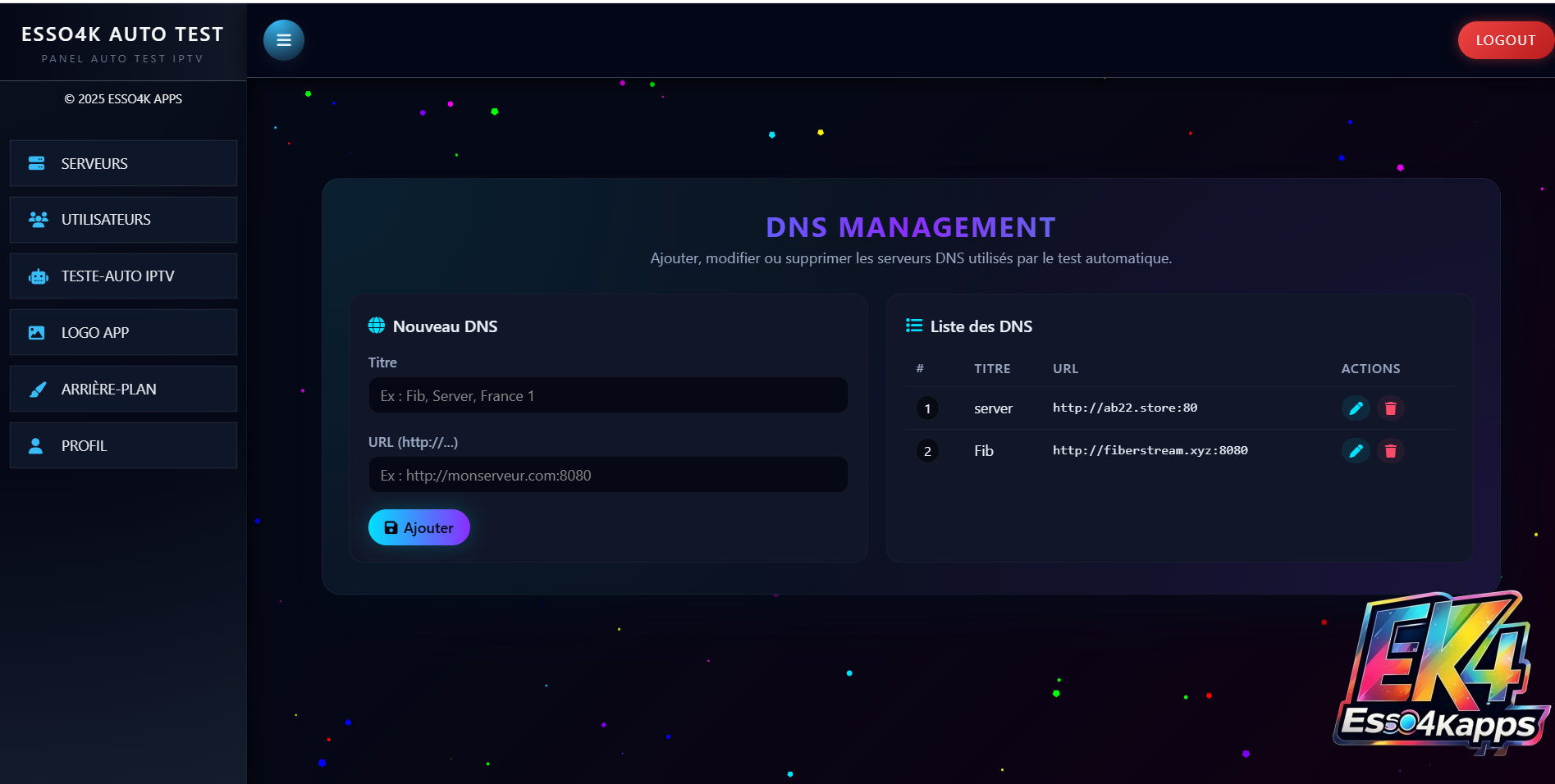
Task: Click the URL input field
Action: 607,476
